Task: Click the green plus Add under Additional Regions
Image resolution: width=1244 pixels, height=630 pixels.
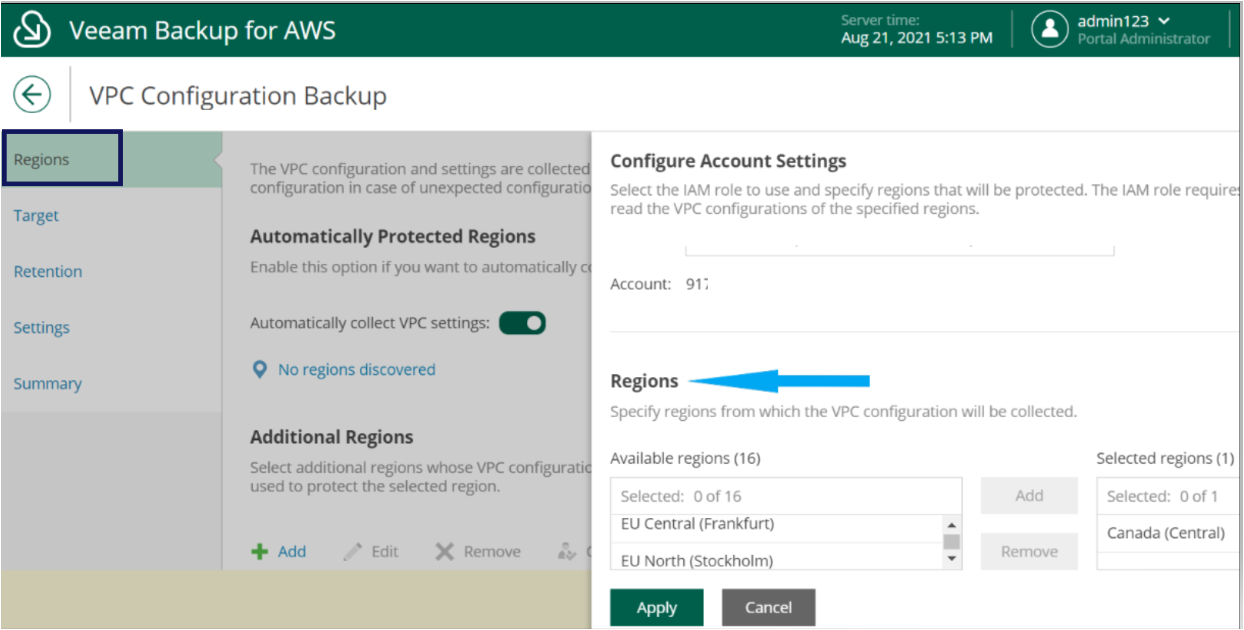Action: (279, 551)
